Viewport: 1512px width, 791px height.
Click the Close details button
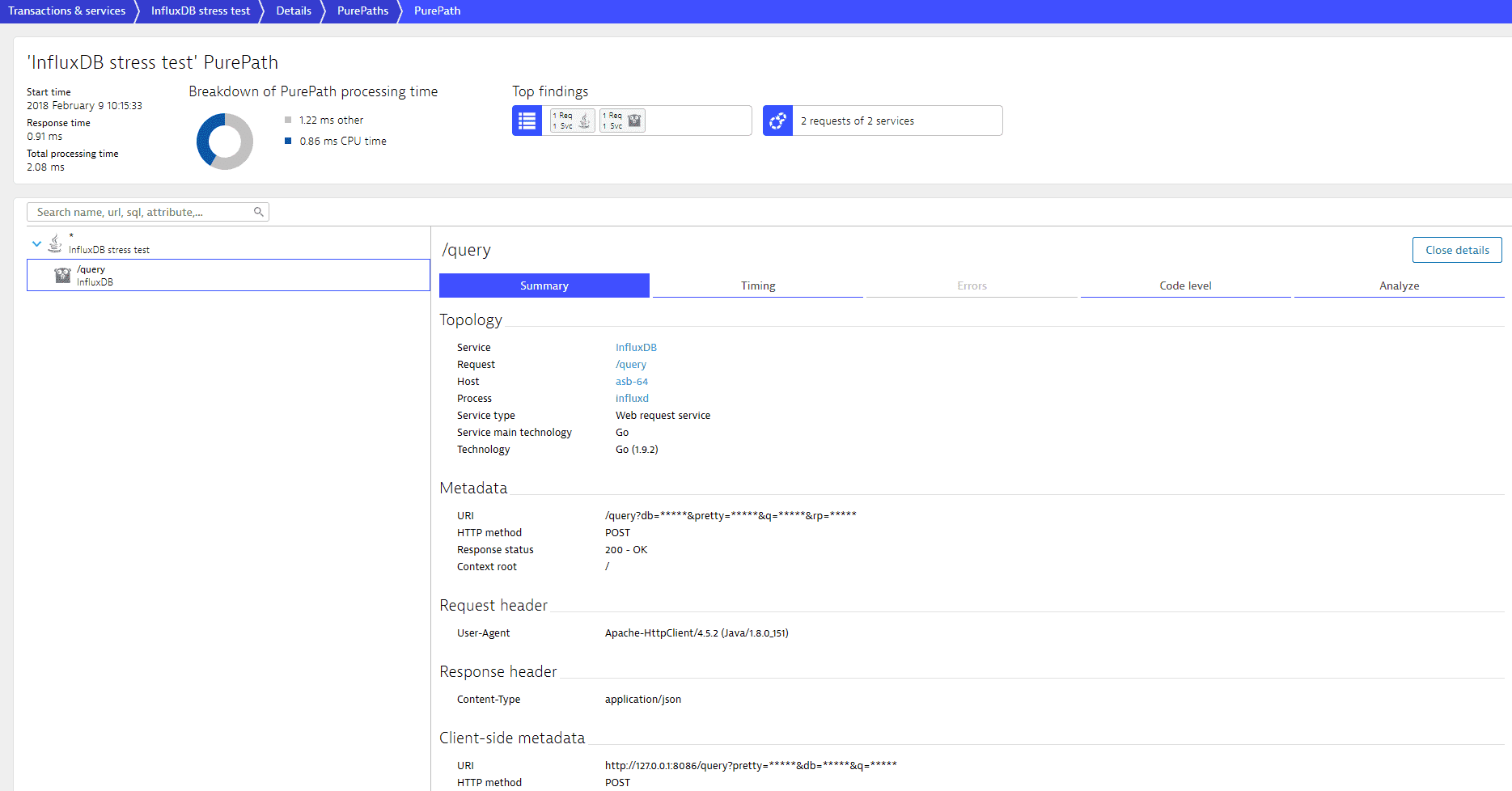click(1457, 250)
